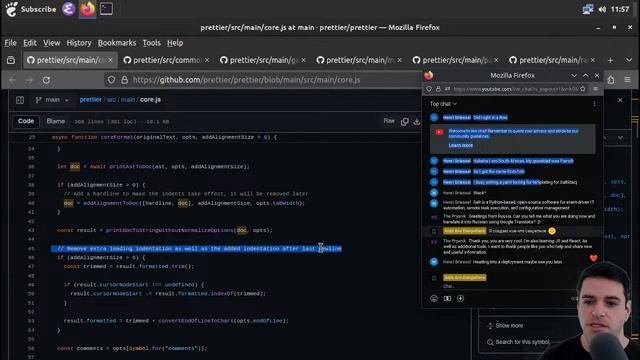Open the Bookmarks menu
The width and height of the screenshot is (640, 360).
point(117,43)
